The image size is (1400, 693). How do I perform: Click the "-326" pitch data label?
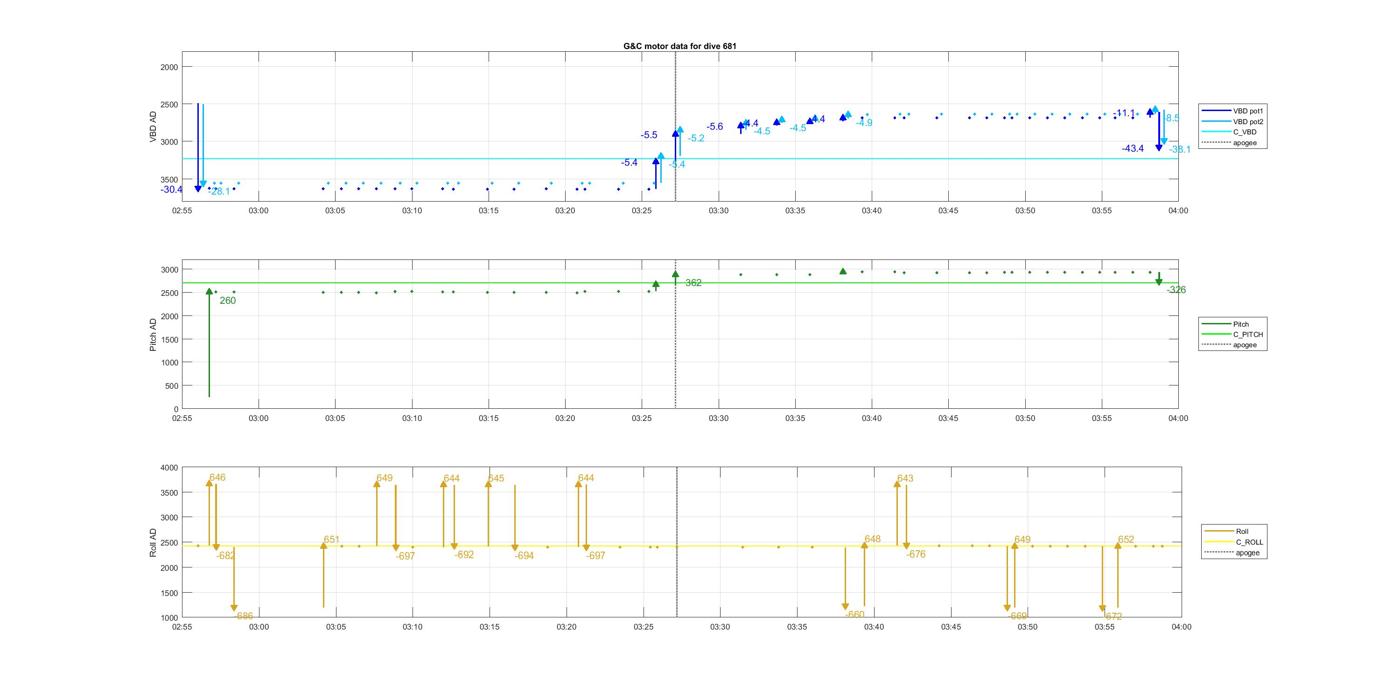tap(1176, 290)
